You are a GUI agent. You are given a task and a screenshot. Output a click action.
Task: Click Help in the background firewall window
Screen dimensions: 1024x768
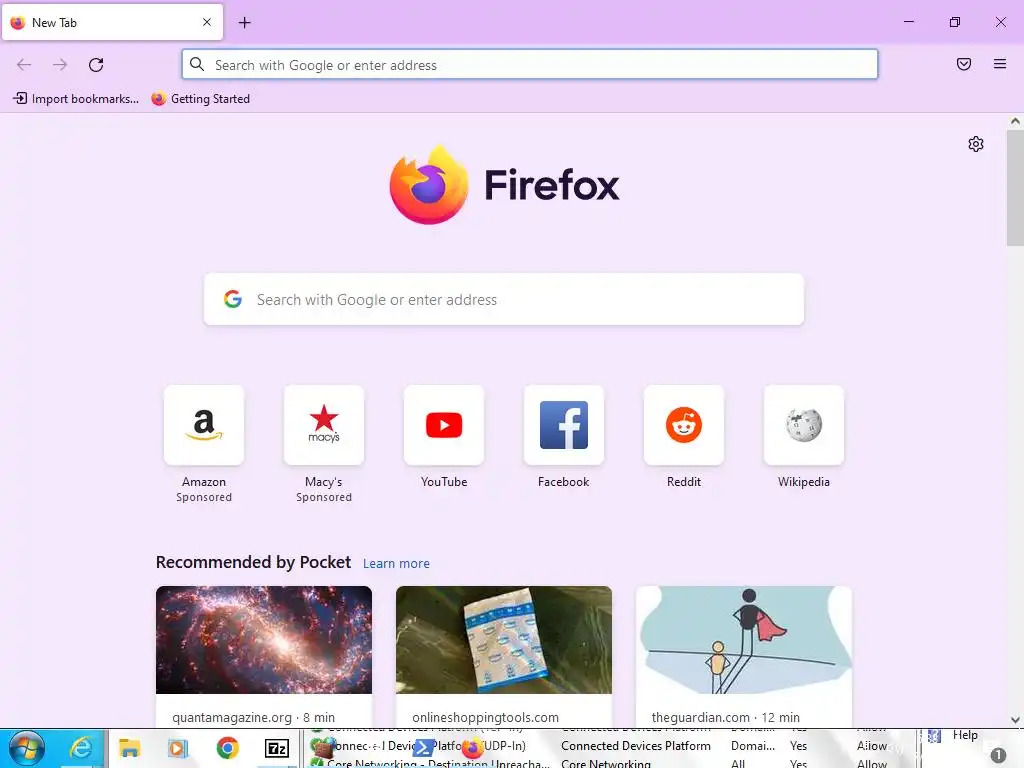965,735
